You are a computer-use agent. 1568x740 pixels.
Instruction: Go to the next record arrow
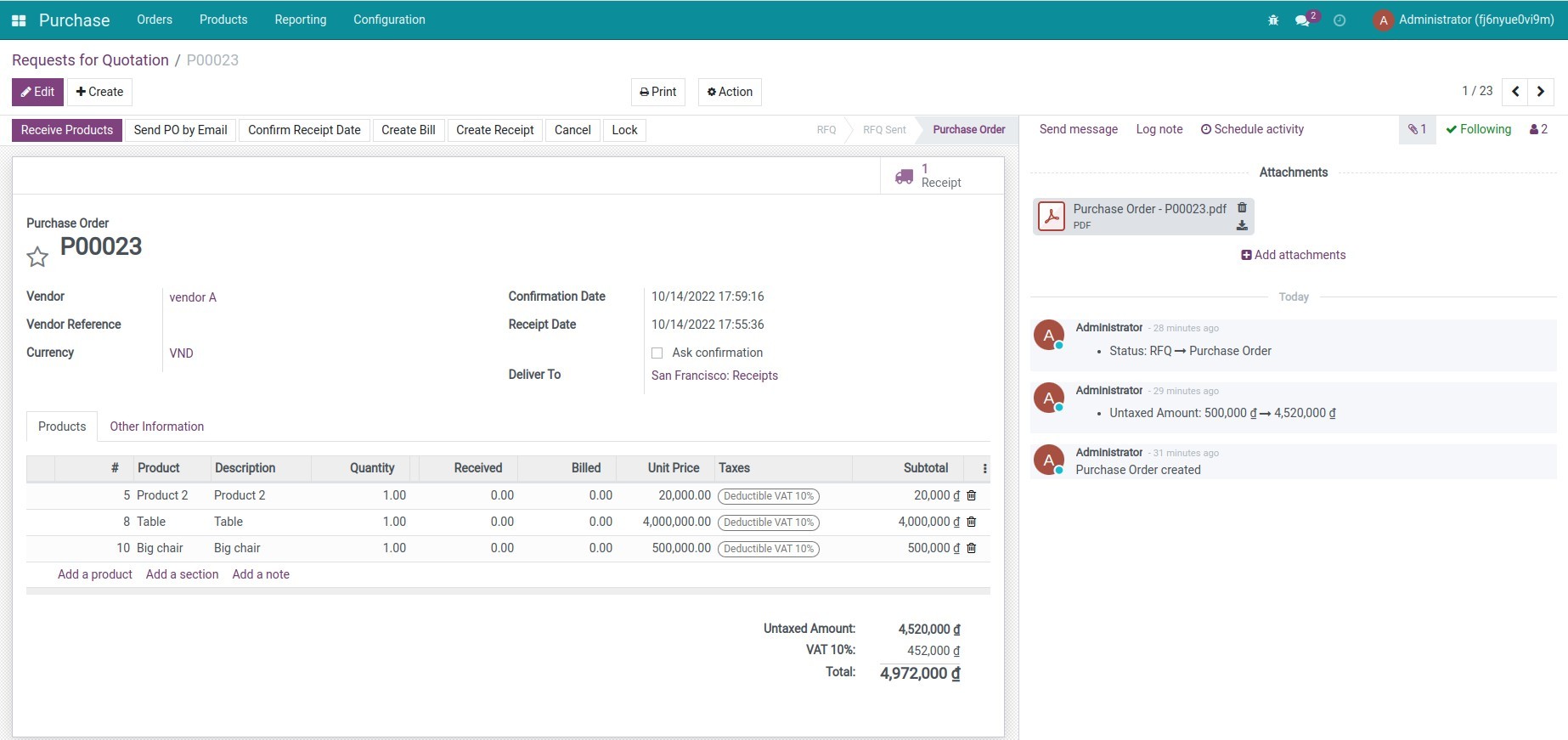(x=1541, y=92)
